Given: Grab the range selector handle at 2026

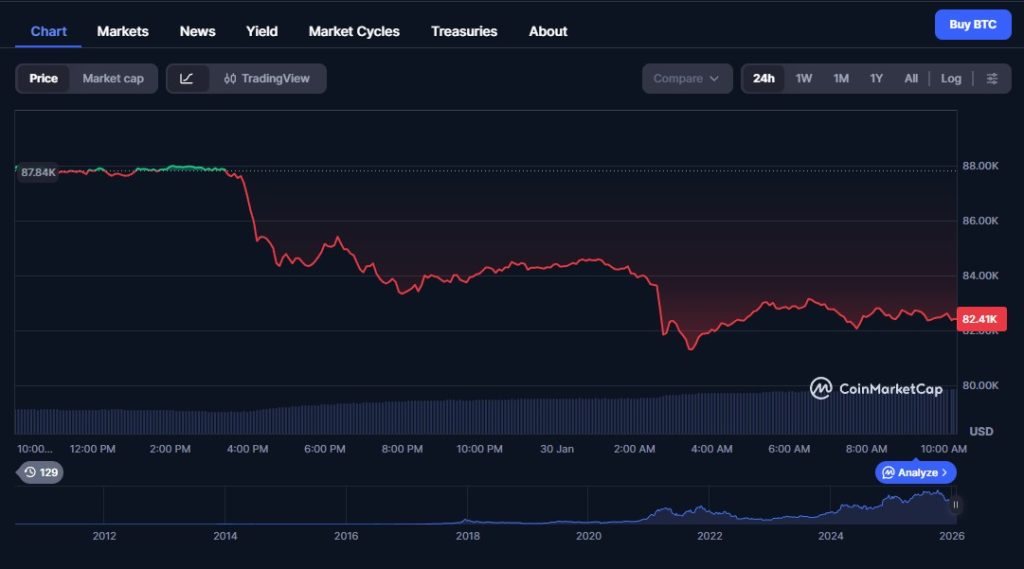Looking at the screenshot, I should (955, 505).
